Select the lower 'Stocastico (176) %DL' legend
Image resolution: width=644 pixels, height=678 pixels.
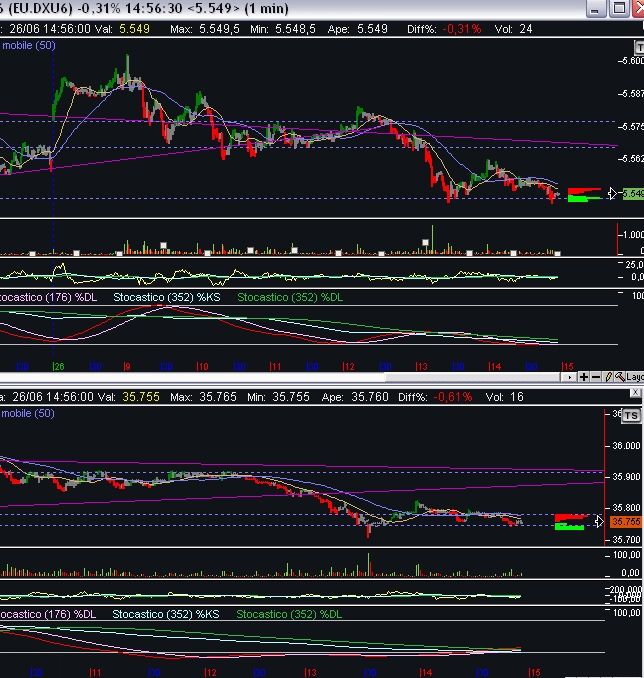pyautogui.click(x=48, y=614)
